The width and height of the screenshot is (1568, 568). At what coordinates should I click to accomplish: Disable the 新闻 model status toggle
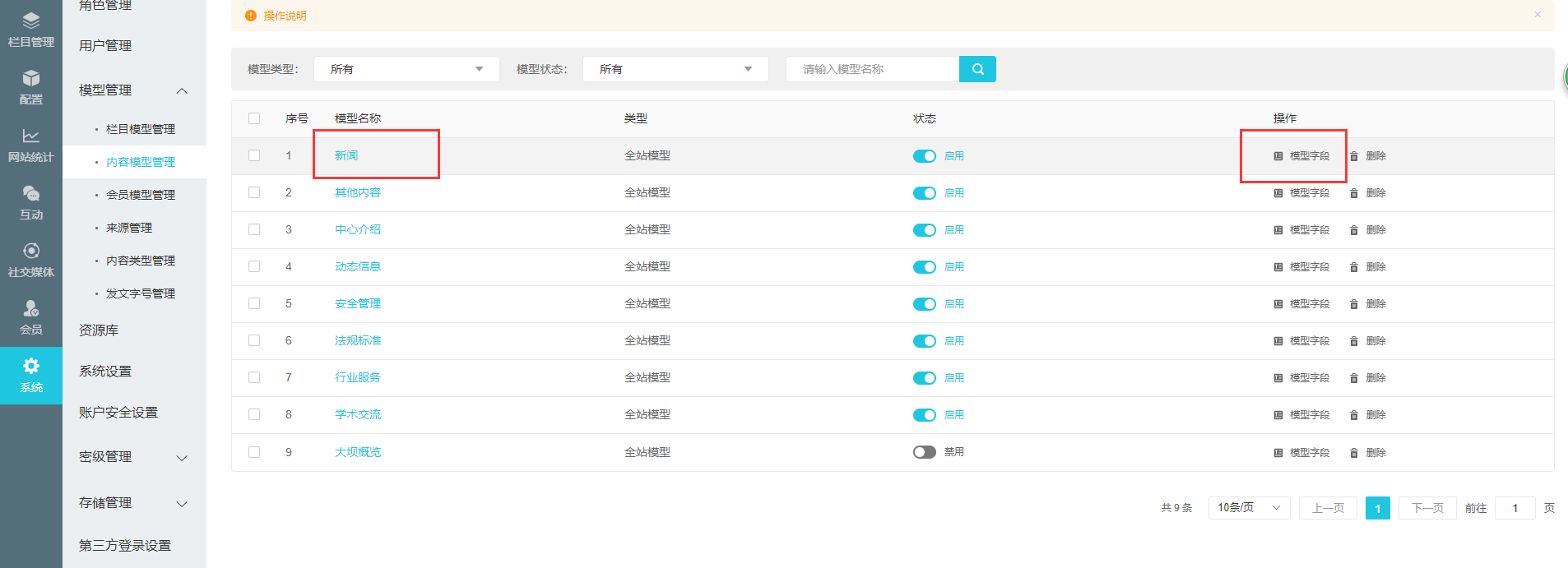click(924, 156)
